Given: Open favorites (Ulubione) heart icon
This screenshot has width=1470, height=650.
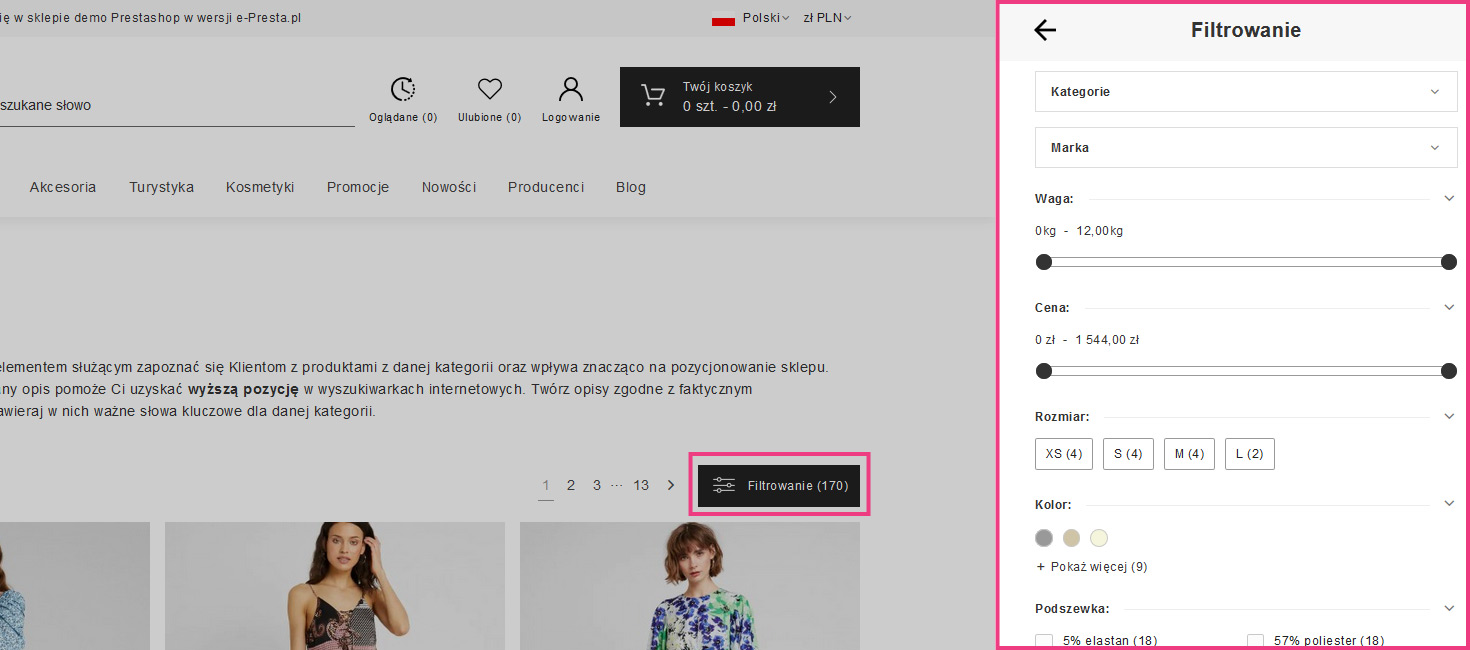Looking at the screenshot, I should [489, 90].
